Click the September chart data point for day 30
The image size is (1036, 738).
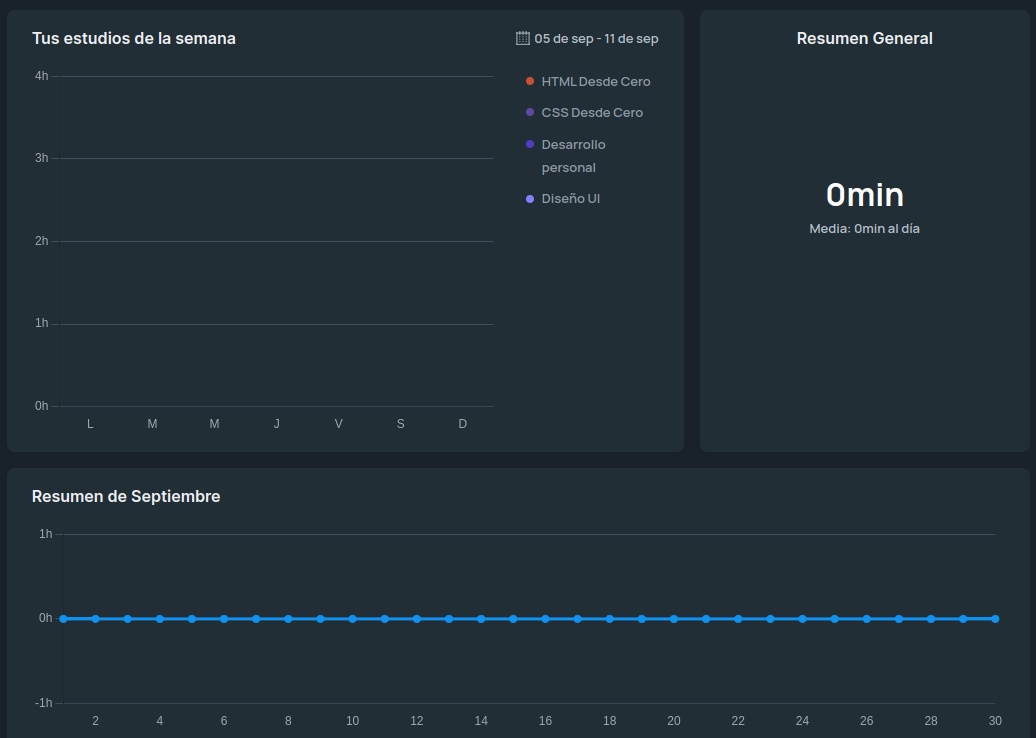995,619
